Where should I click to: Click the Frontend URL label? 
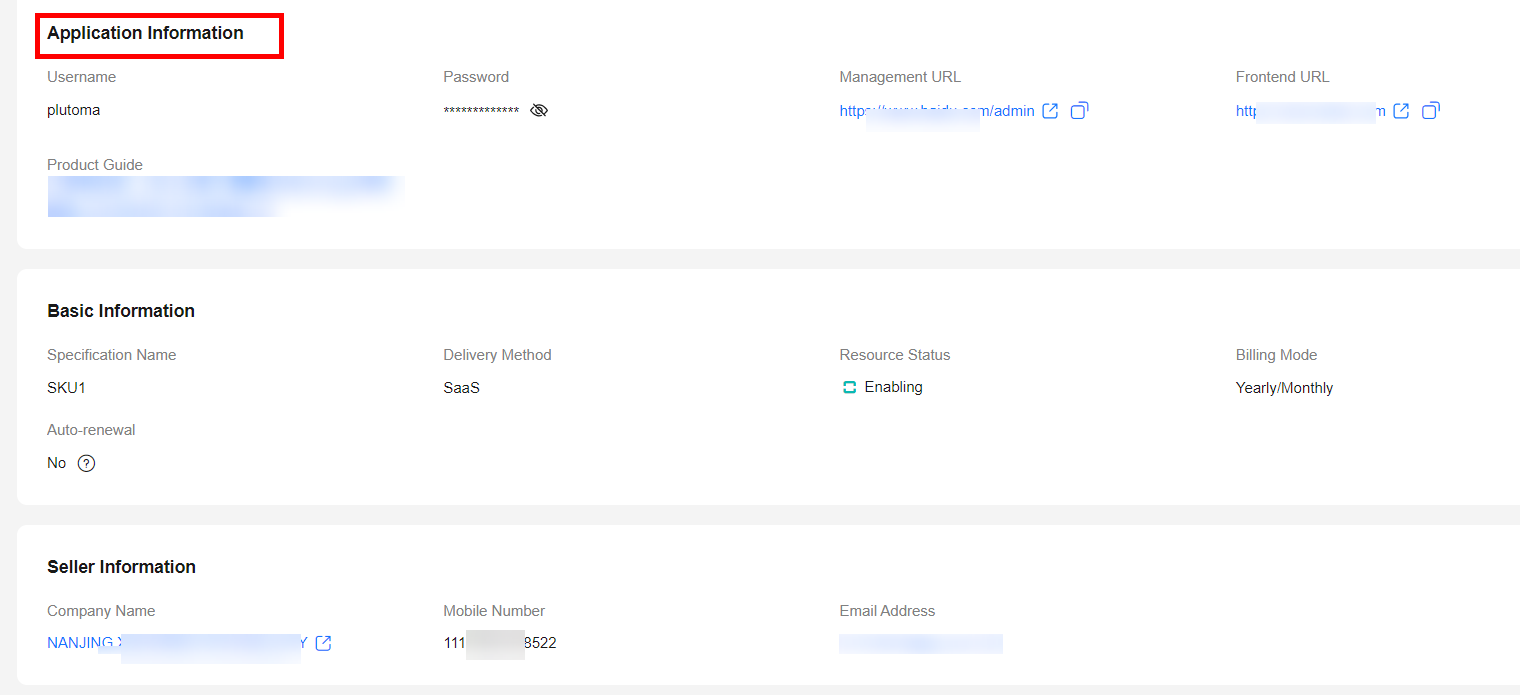click(1282, 77)
